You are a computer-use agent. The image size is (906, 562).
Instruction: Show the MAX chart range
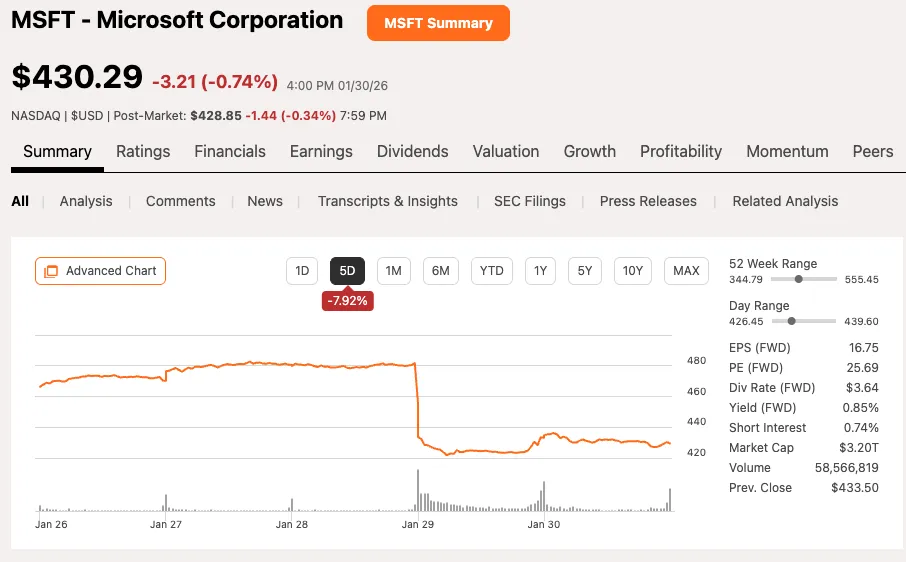[x=686, y=271]
